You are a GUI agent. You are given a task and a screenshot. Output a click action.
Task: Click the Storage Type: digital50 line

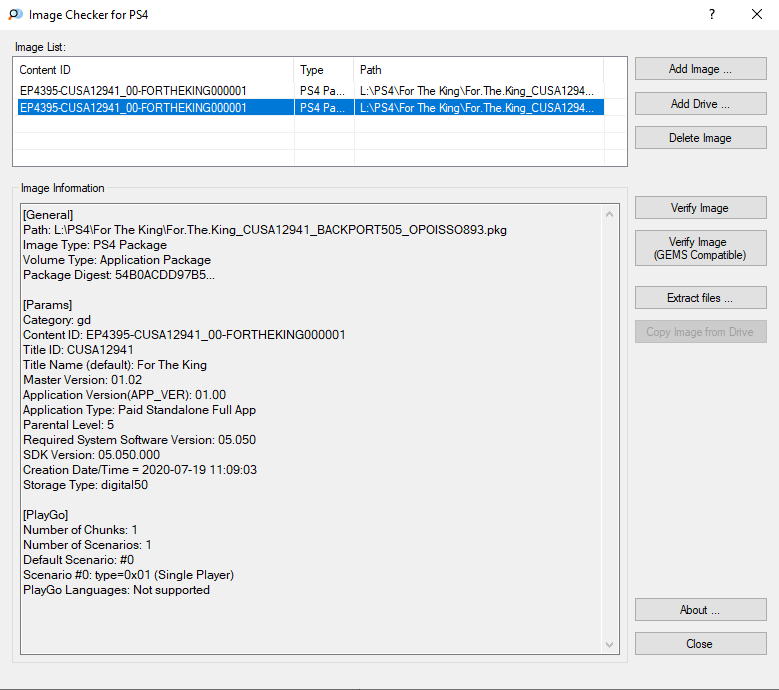pos(85,484)
